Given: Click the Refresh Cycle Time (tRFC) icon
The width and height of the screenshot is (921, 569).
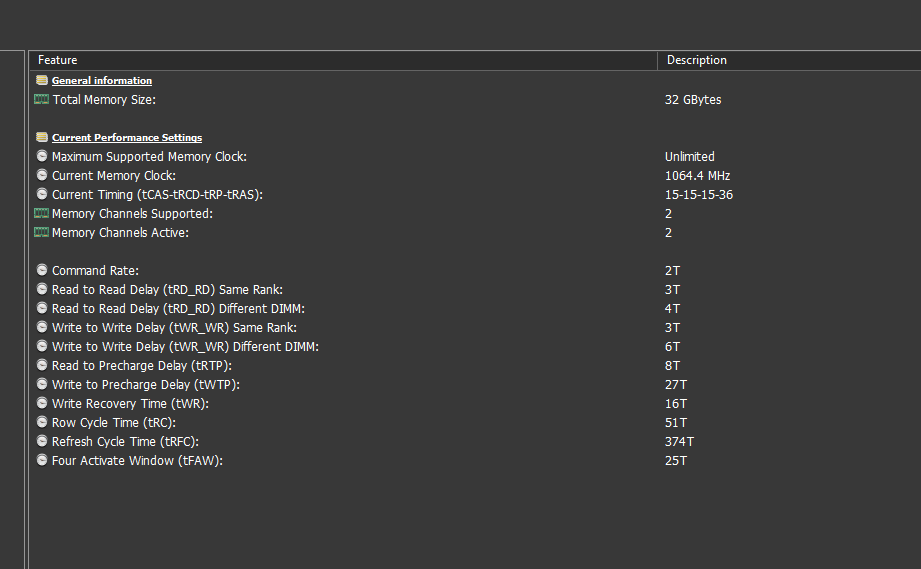Looking at the screenshot, I should click(x=42, y=442).
